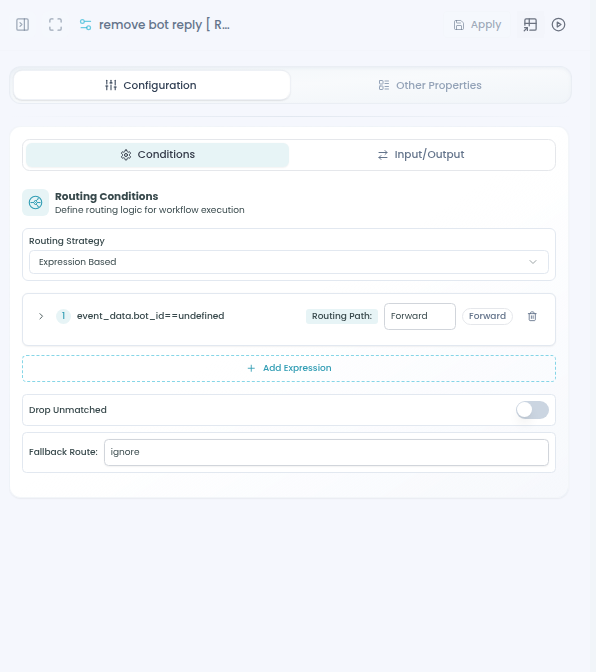Click the fullscreen expand icon
Screen dimensions: 596x672
point(56,24)
